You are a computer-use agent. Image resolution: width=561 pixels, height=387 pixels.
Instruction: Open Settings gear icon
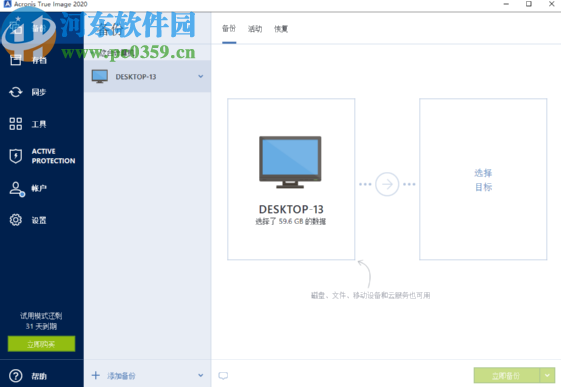[15, 220]
